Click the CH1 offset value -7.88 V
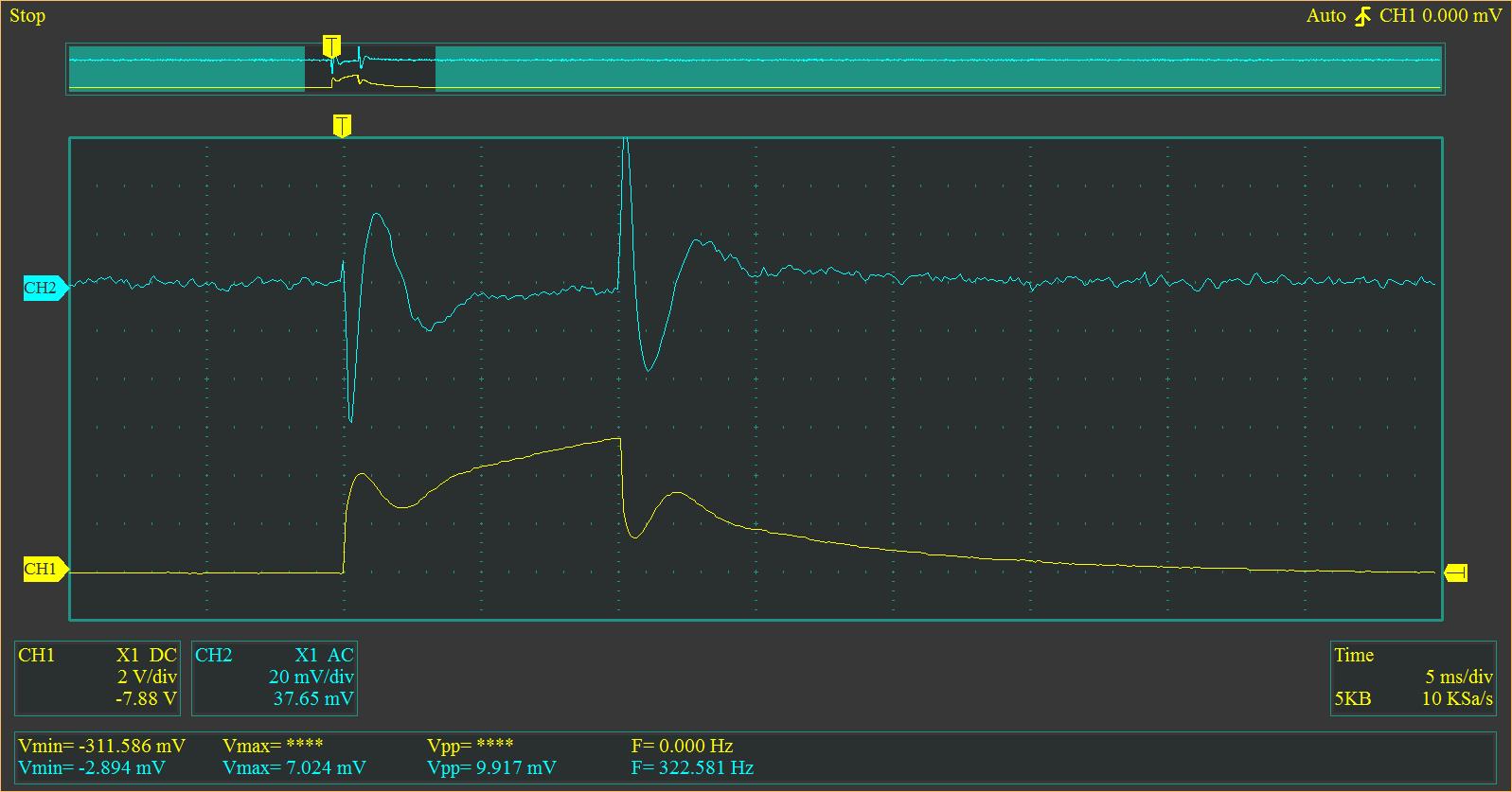This screenshot has height=792, width=1512. [146, 698]
